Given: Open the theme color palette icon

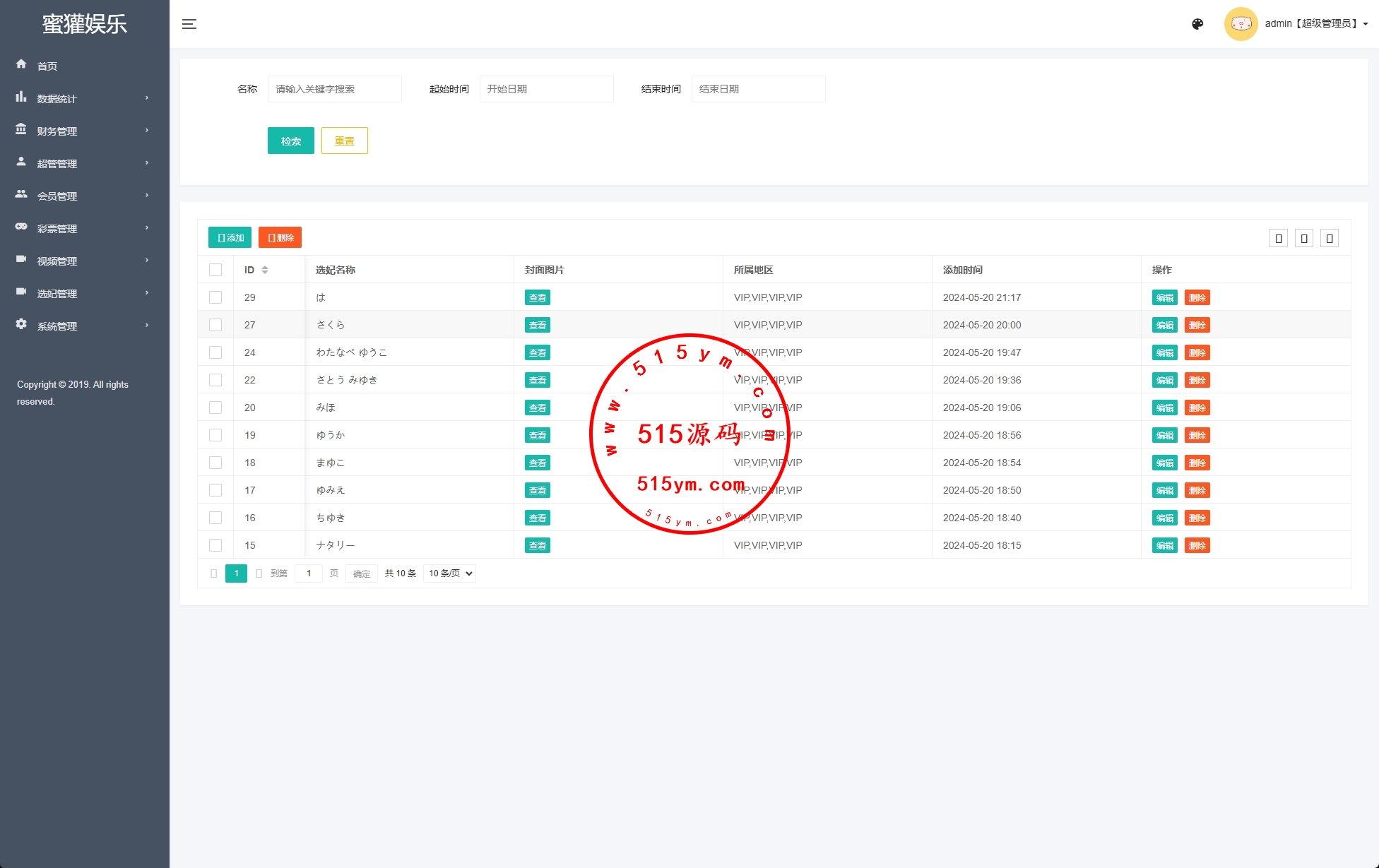Looking at the screenshot, I should click(1197, 24).
